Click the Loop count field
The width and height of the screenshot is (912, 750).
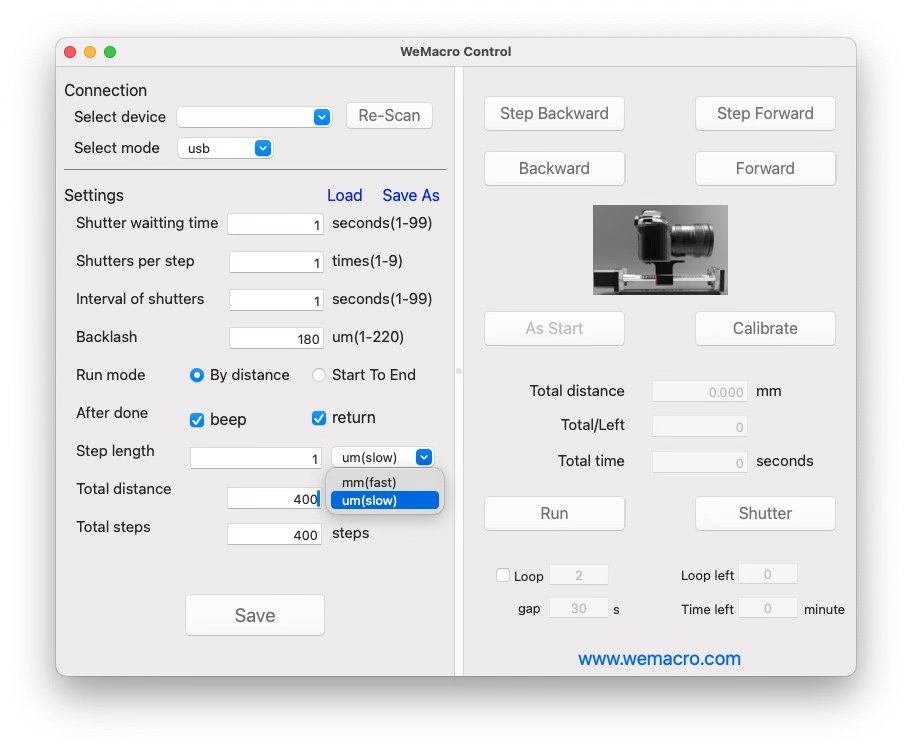pyautogui.click(x=579, y=575)
